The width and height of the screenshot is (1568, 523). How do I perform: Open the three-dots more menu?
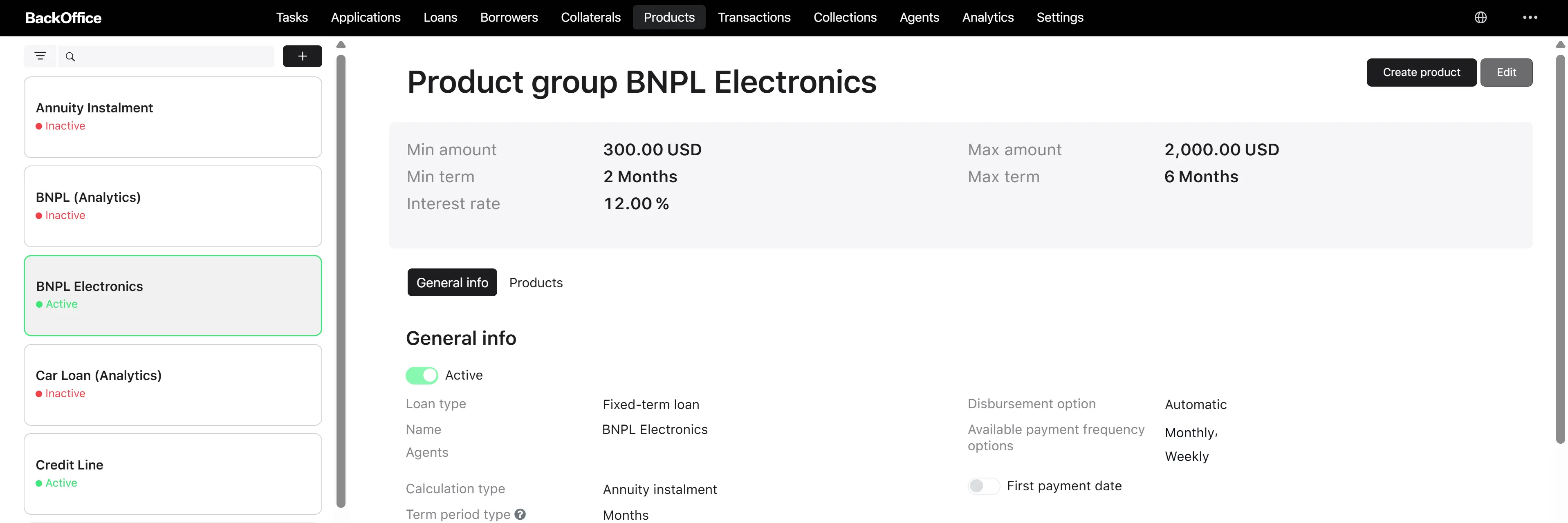pyautogui.click(x=1530, y=18)
